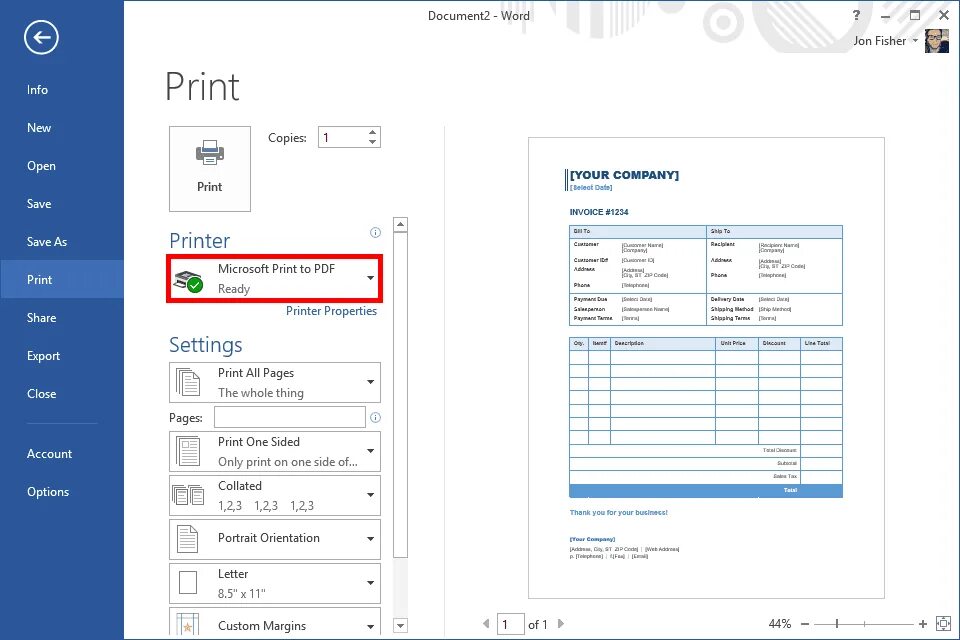Click the invoice page preview
The height and width of the screenshot is (640, 960).
[706, 367]
